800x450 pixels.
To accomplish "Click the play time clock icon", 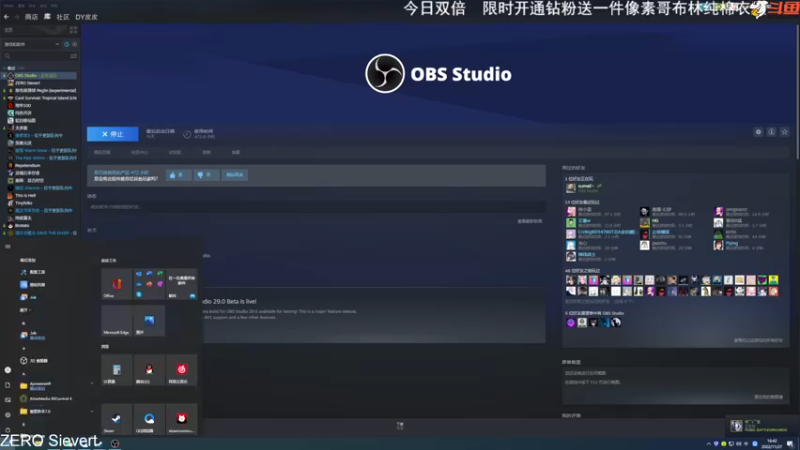I will click(x=187, y=134).
